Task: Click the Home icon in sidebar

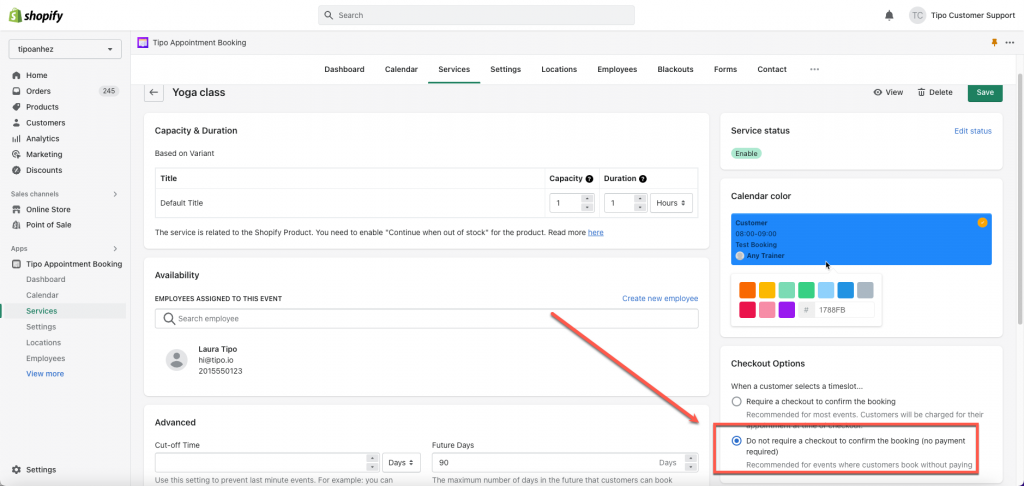Action: pyautogui.click(x=16, y=75)
